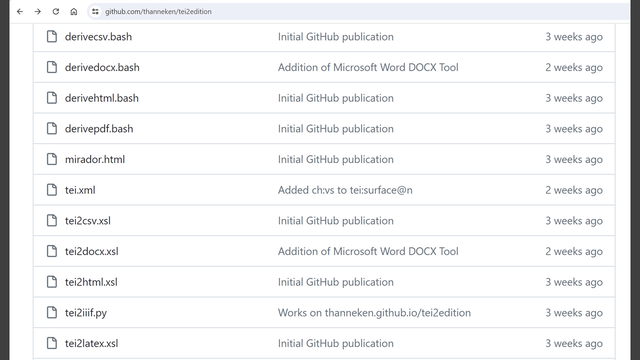The image size is (640, 360).
Task: Go back with the browser back arrow
Action: coord(20,11)
